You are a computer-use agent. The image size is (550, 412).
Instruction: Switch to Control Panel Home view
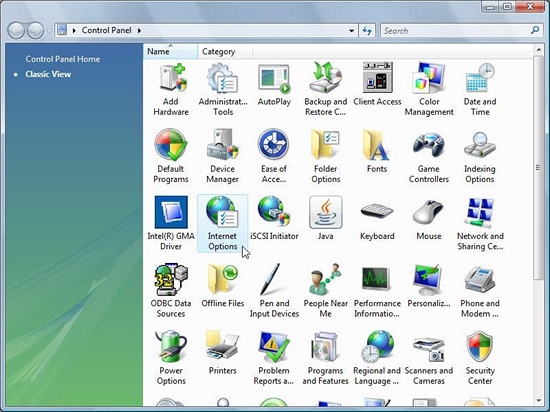tap(63, 59)
